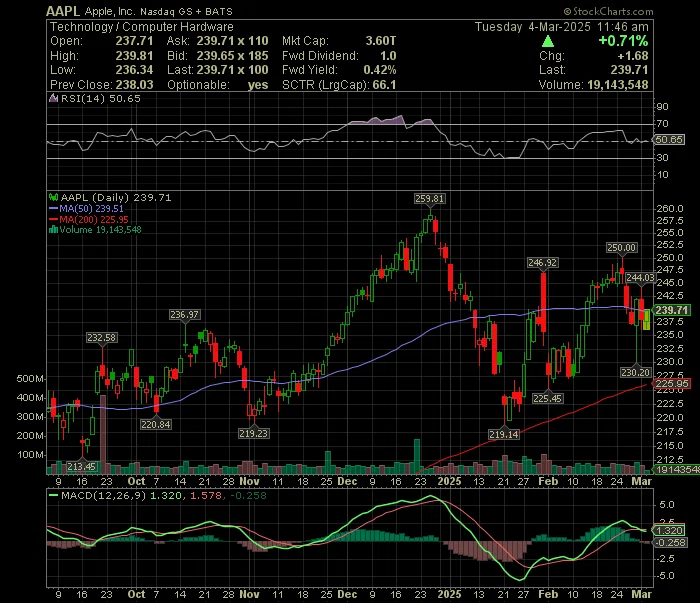Screen dimensions: 700x603
Task: Click the RSI 30 oversold level label
Action: click(x=663, y=158)
